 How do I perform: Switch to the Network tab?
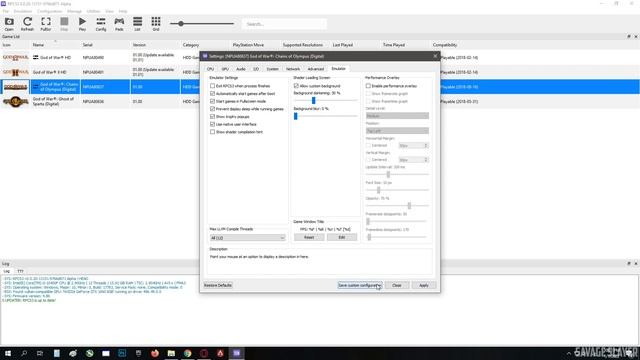[x=293, y=69]
